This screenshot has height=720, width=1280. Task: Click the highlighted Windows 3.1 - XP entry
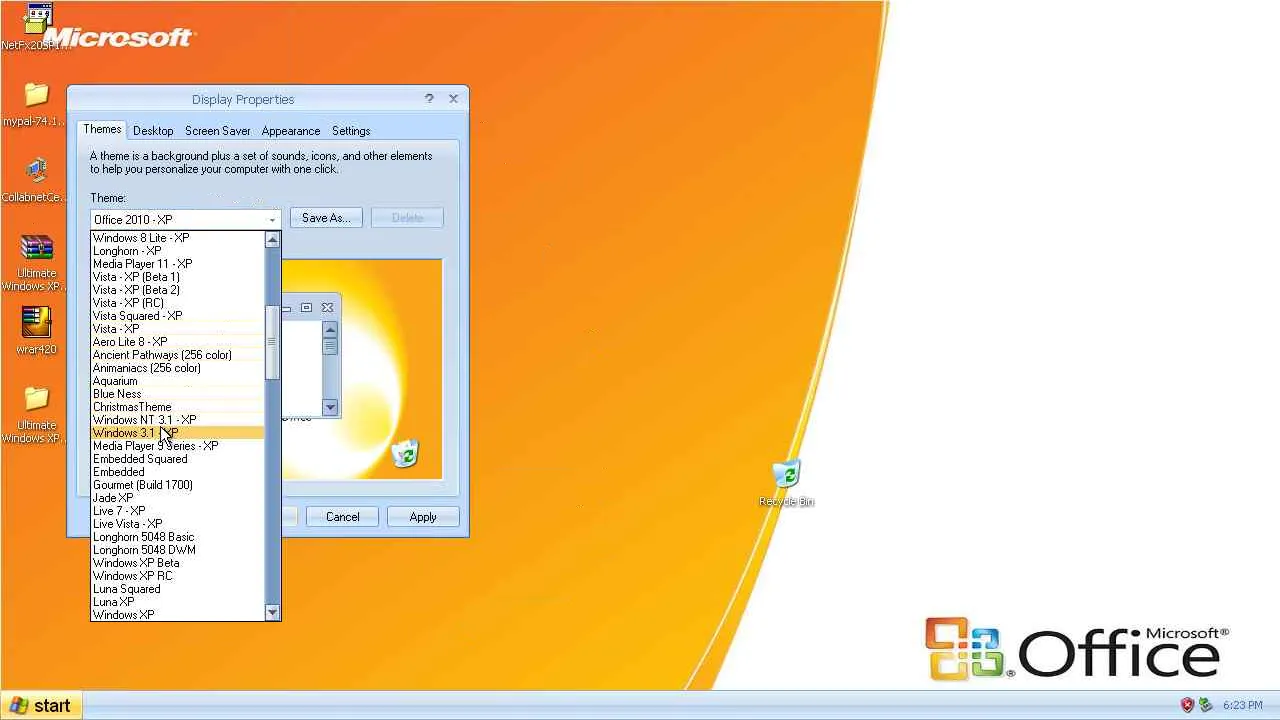pyautogui.click(x=178, y=433)
